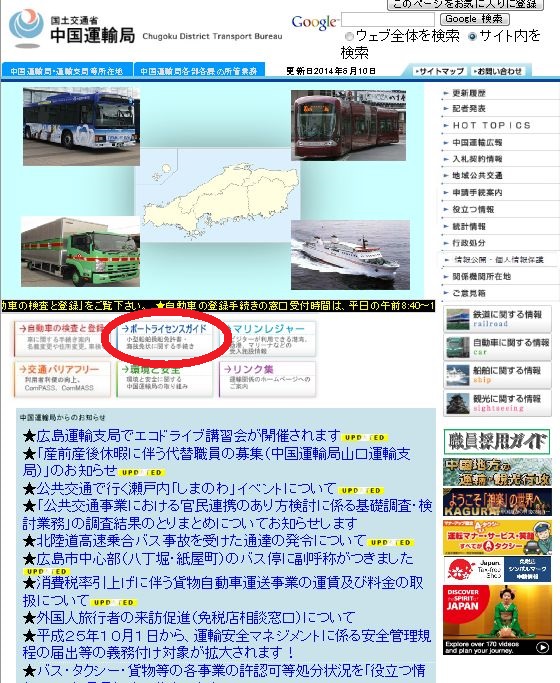Open ボートライセンスガイド banner

pos(165,339)
